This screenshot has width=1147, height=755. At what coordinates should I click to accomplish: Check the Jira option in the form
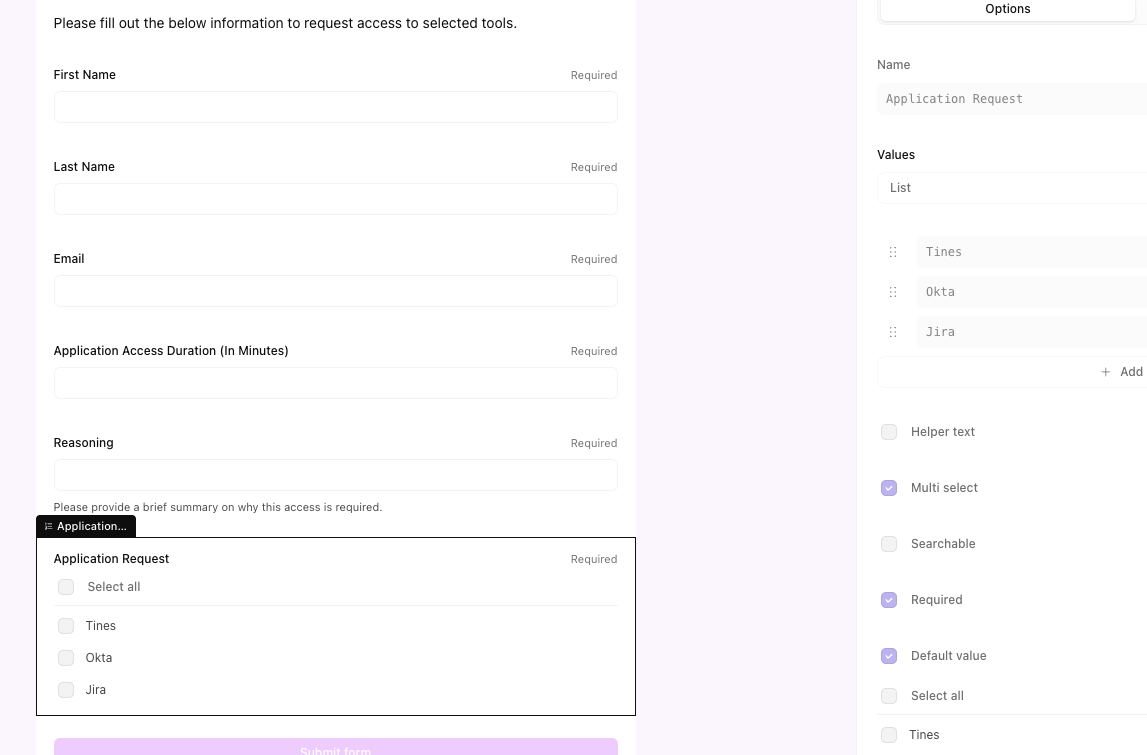tap(66, 690)
